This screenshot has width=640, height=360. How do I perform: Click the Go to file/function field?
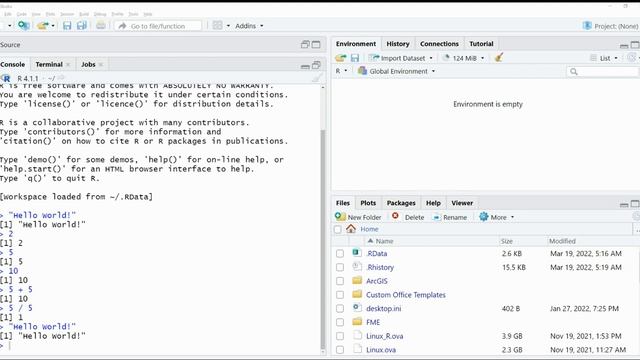(158, 26)
